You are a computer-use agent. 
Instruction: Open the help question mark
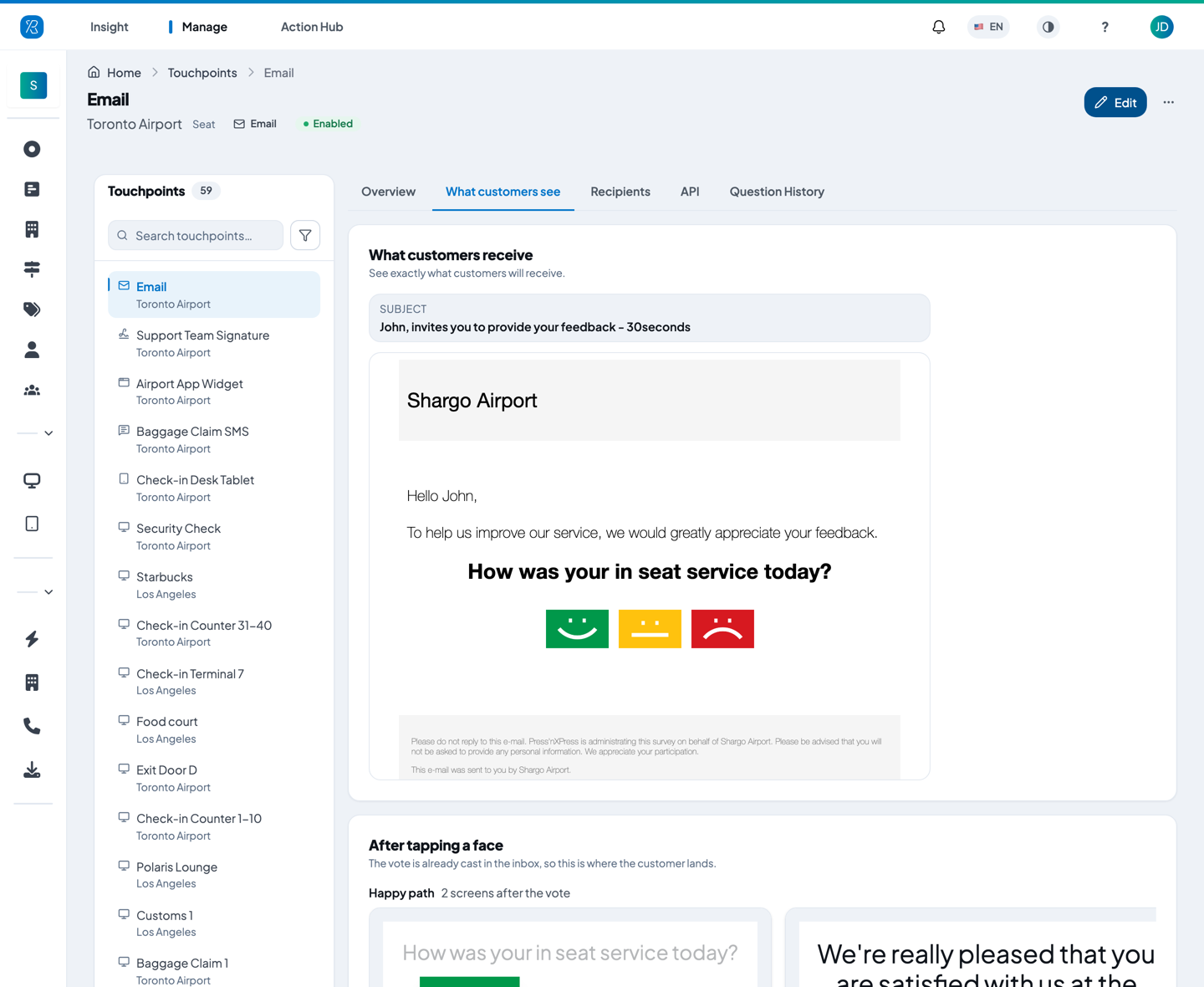coord(1105,27)
